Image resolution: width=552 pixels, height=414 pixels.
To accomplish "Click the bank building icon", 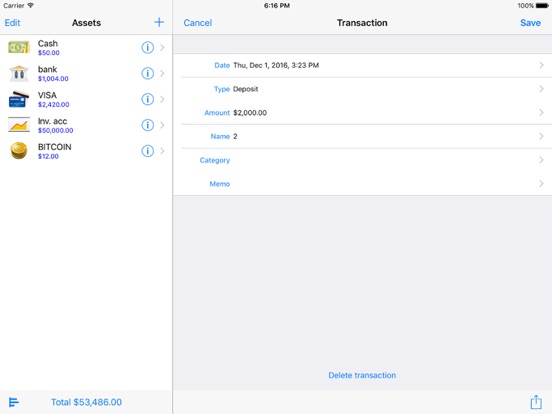I will pos(19,73).
